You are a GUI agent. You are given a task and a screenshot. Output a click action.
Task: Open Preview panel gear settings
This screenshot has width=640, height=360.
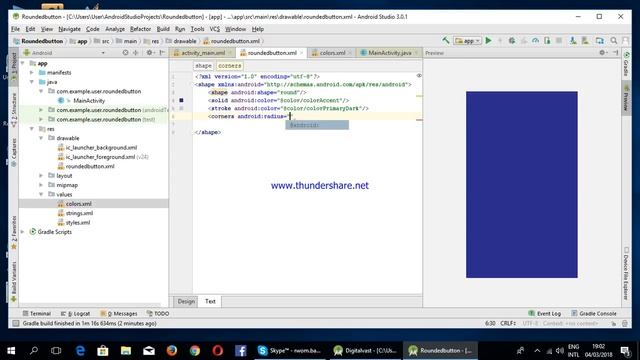click(x=602, y=53)
